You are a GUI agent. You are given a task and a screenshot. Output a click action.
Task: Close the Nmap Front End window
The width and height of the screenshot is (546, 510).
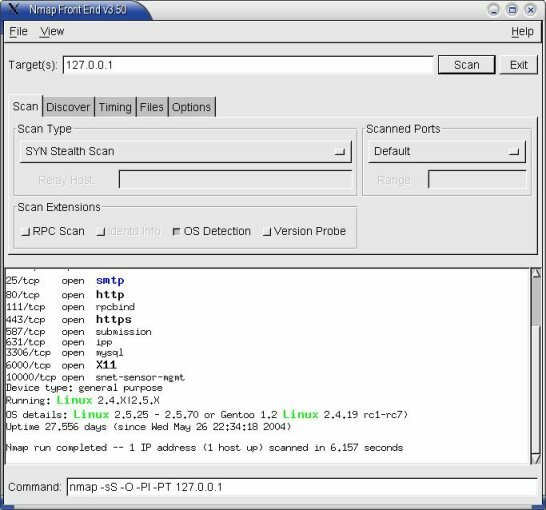point(531,10)
